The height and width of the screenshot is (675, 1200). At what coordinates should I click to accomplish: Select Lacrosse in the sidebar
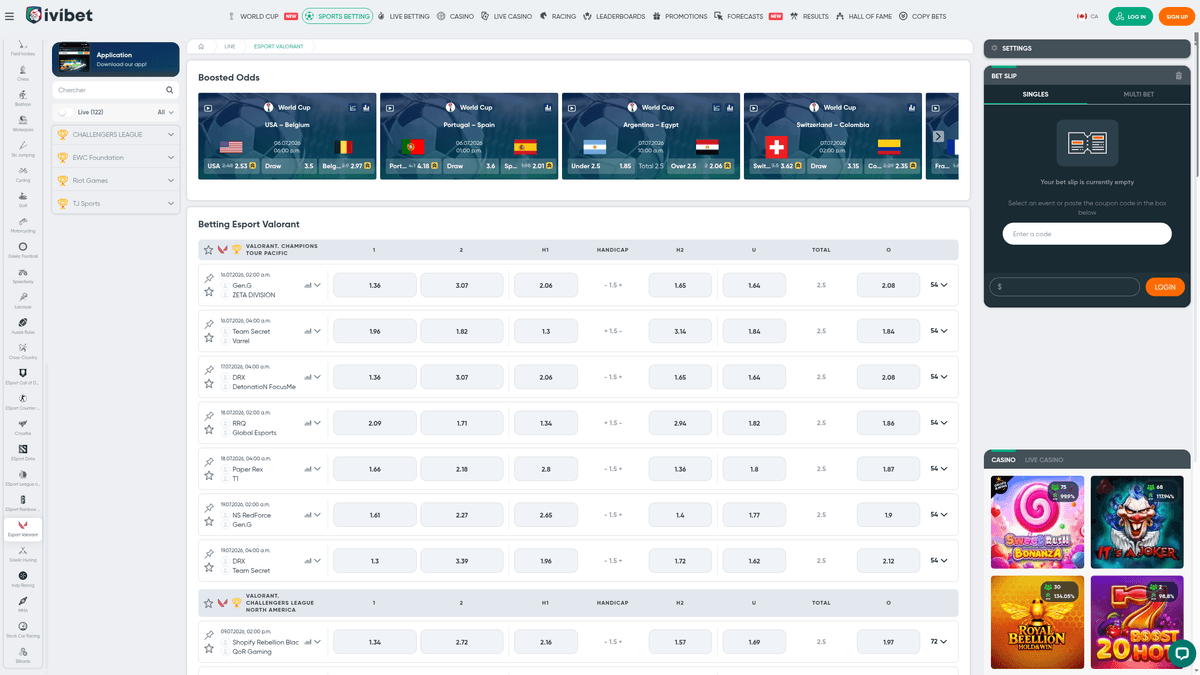pos(23,301)
